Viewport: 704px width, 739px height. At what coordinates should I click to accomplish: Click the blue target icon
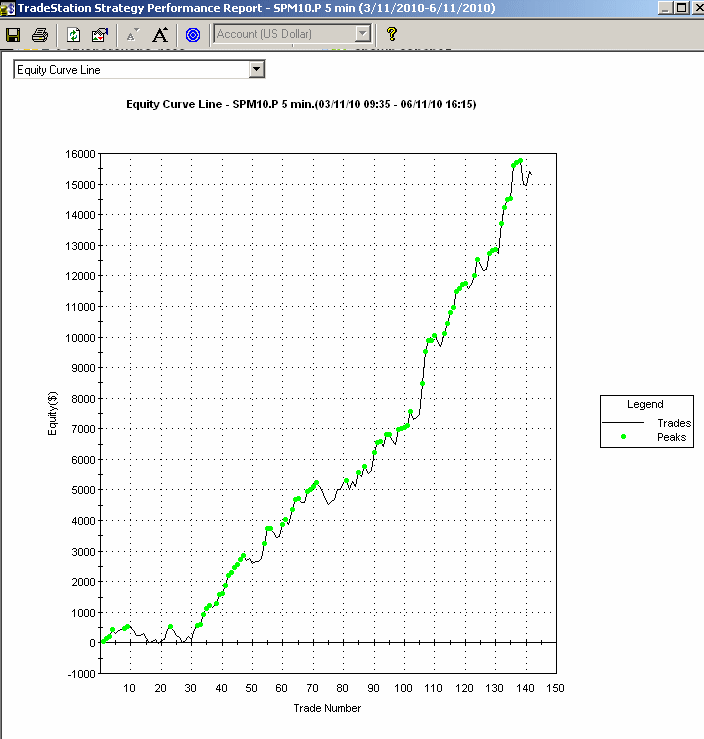193,34
